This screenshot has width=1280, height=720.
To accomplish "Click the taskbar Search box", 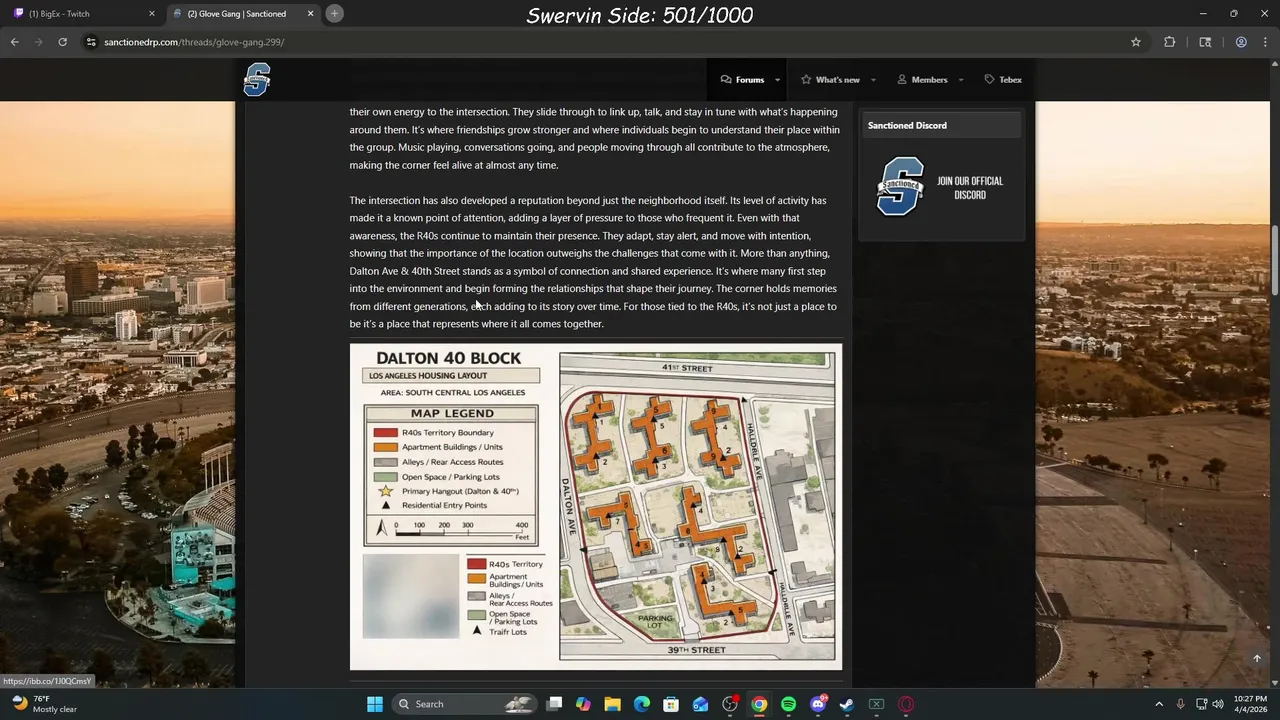I will 463,704.
